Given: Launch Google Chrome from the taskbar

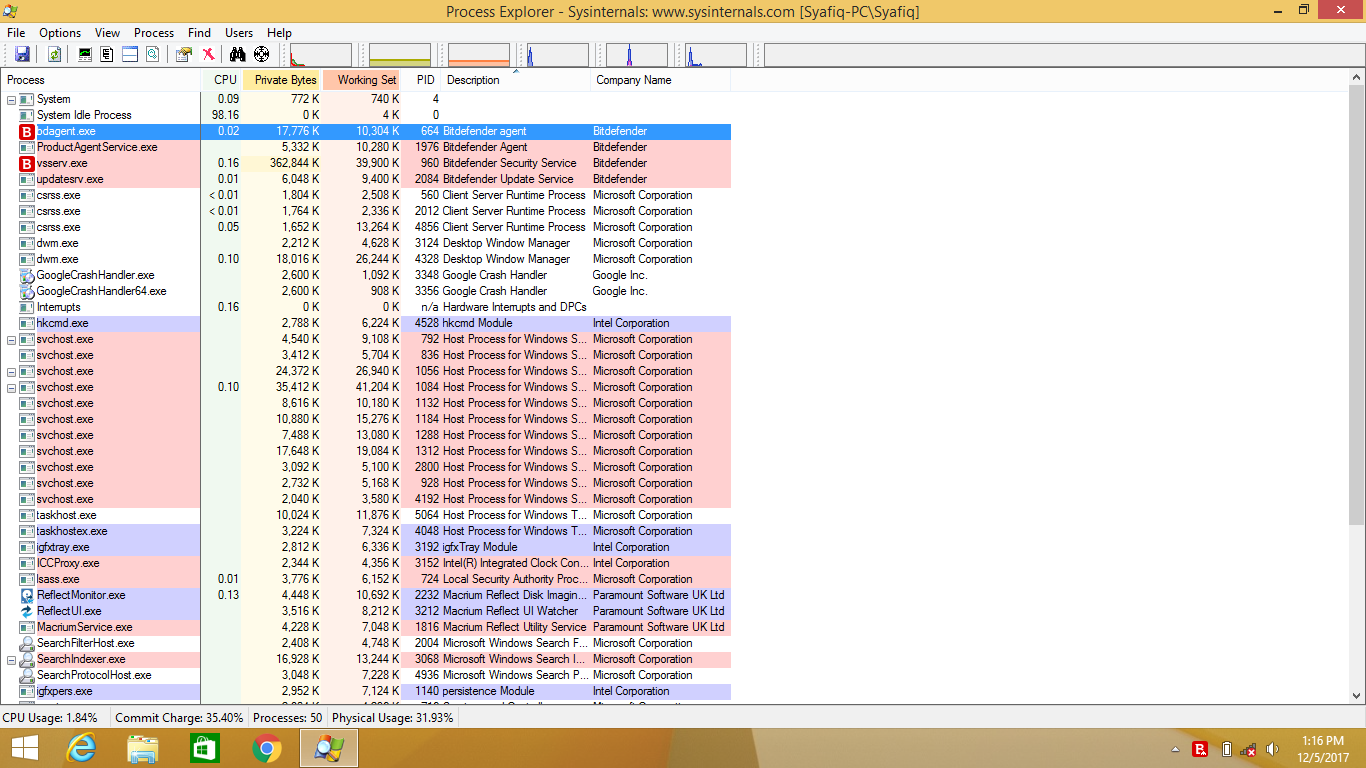Looking at the screenshot, I should [267, 748].
